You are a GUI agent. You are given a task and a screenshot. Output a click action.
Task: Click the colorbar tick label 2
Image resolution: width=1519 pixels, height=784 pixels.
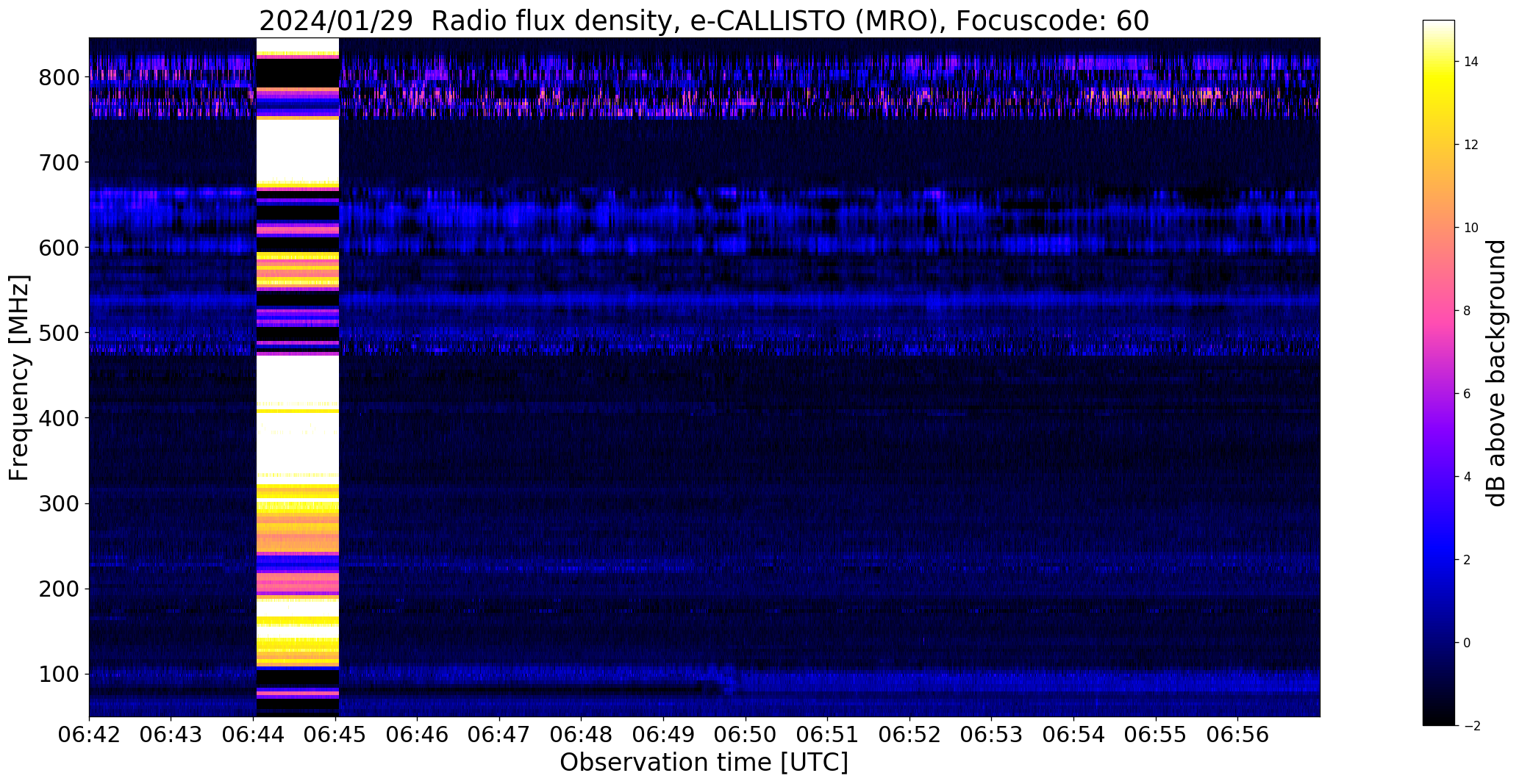1468,560
